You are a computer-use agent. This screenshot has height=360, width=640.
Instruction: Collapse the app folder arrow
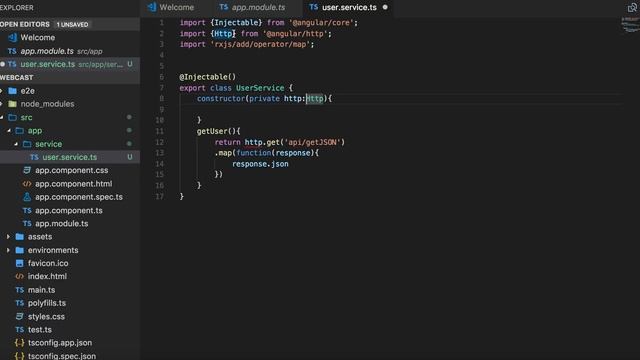coord(9,131)
